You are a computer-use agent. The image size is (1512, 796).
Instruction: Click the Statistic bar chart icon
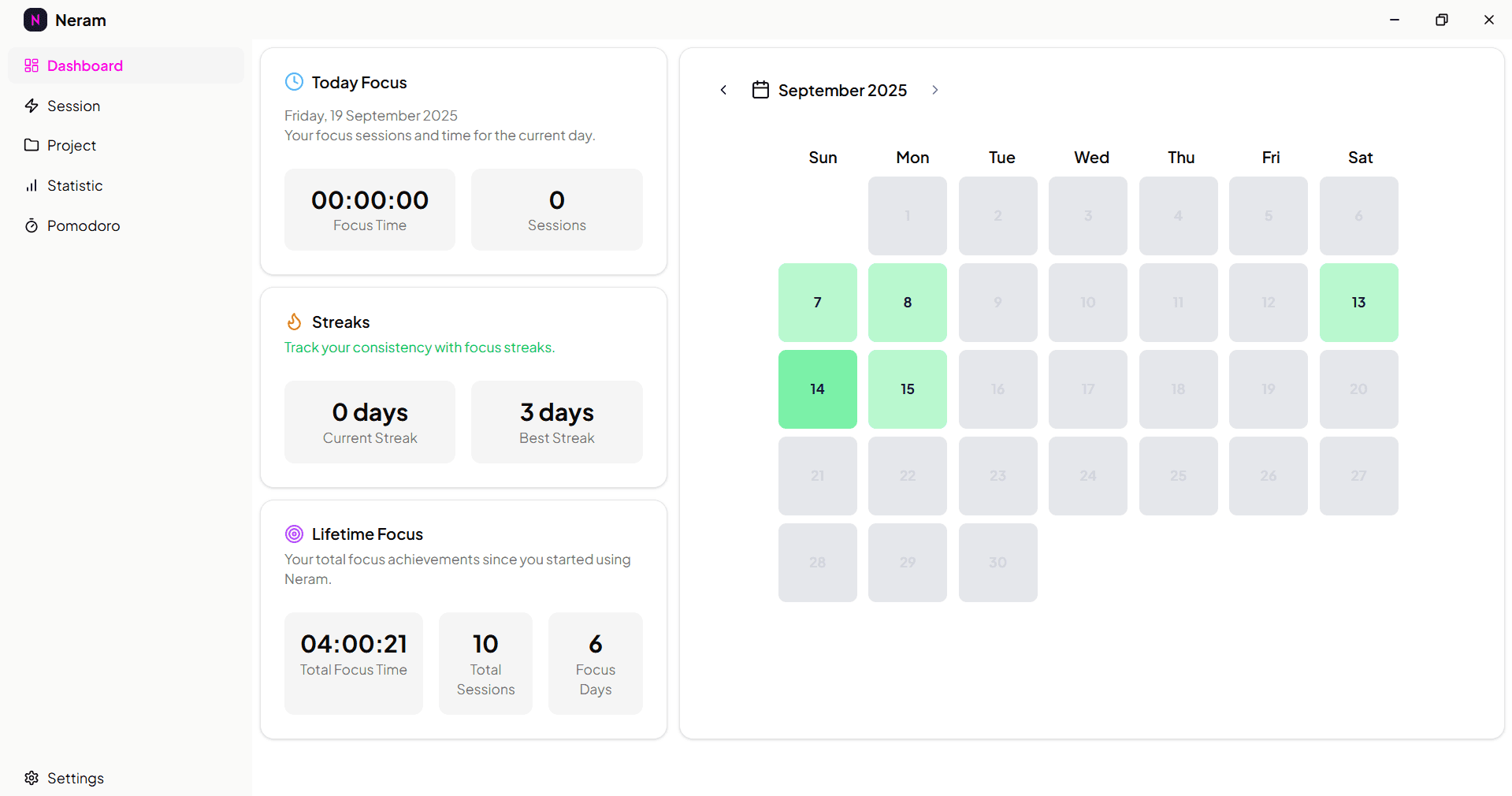click(32, 186)
